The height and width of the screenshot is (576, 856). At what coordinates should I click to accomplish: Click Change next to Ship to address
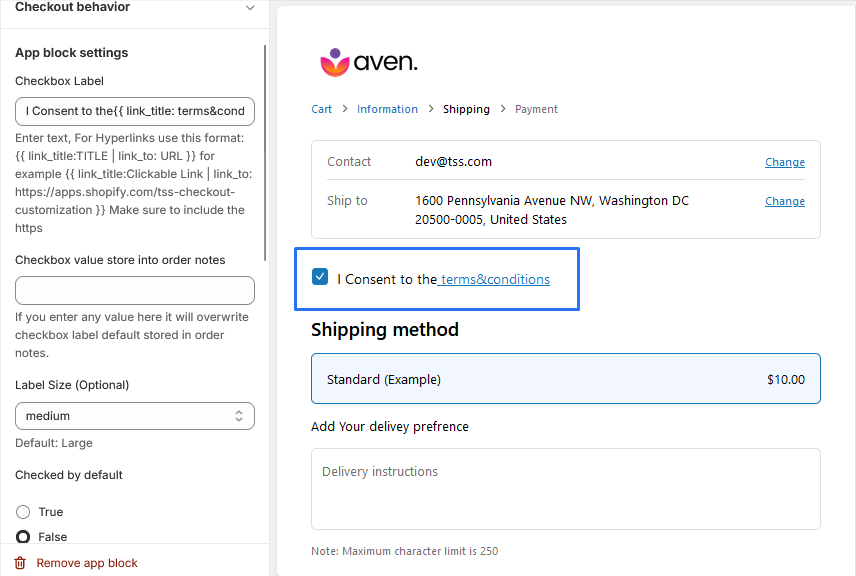coord(784,201)
